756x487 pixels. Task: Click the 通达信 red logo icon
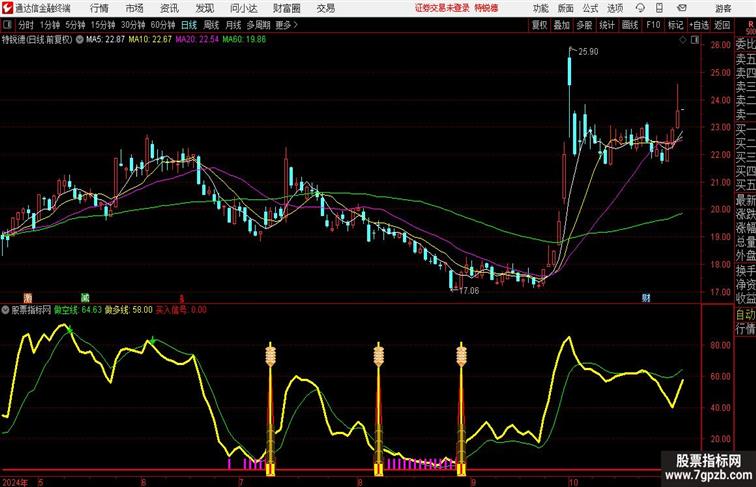(7, 8)
